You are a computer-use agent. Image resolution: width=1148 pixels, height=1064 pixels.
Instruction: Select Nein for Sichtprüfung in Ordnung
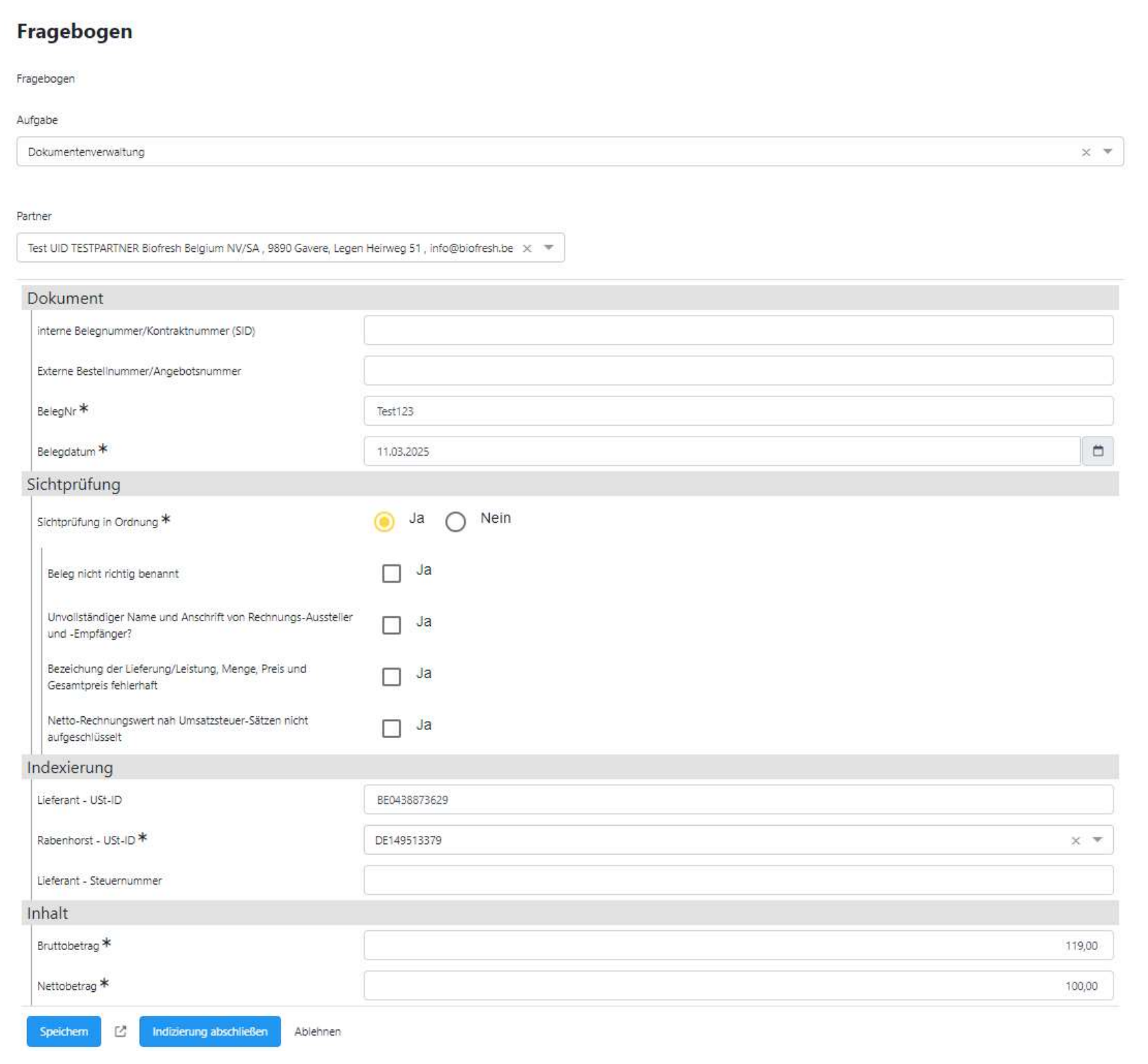(x=455, y=521)
